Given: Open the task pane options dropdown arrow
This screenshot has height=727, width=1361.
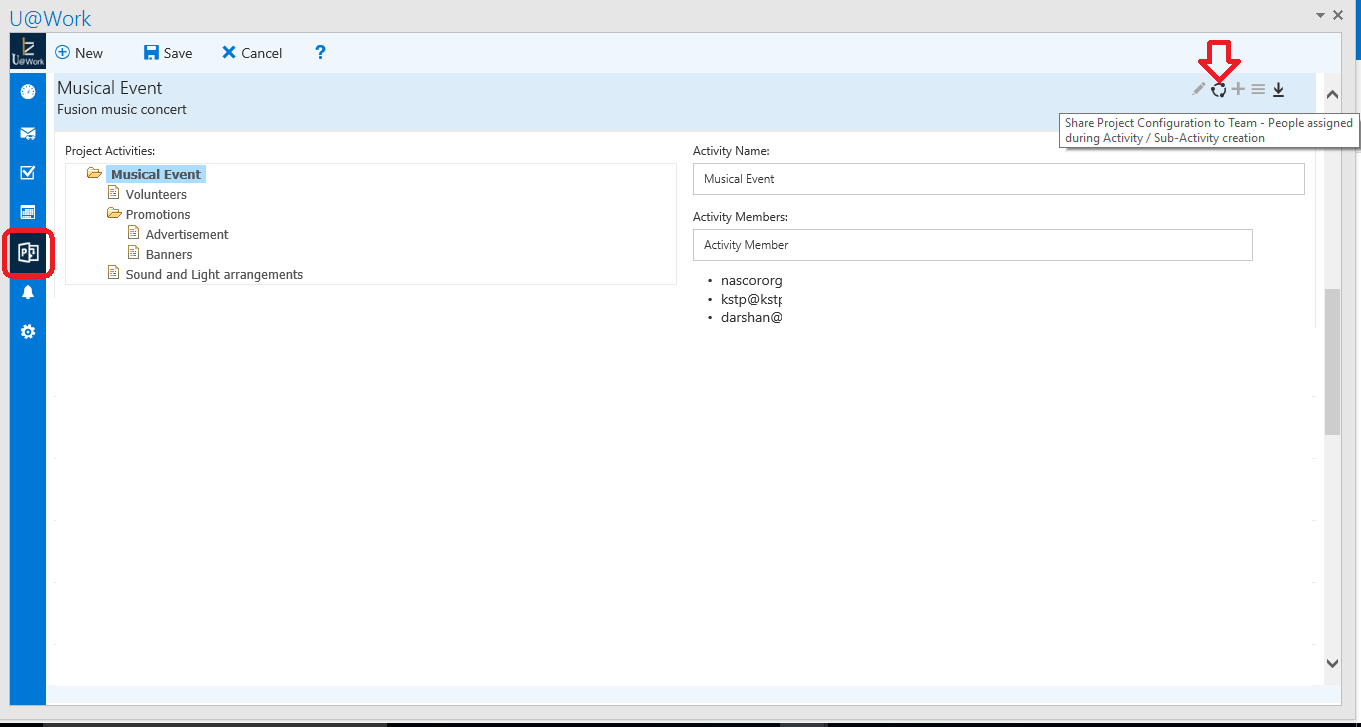Looking at the screenshot, I should pos(1320,15).
